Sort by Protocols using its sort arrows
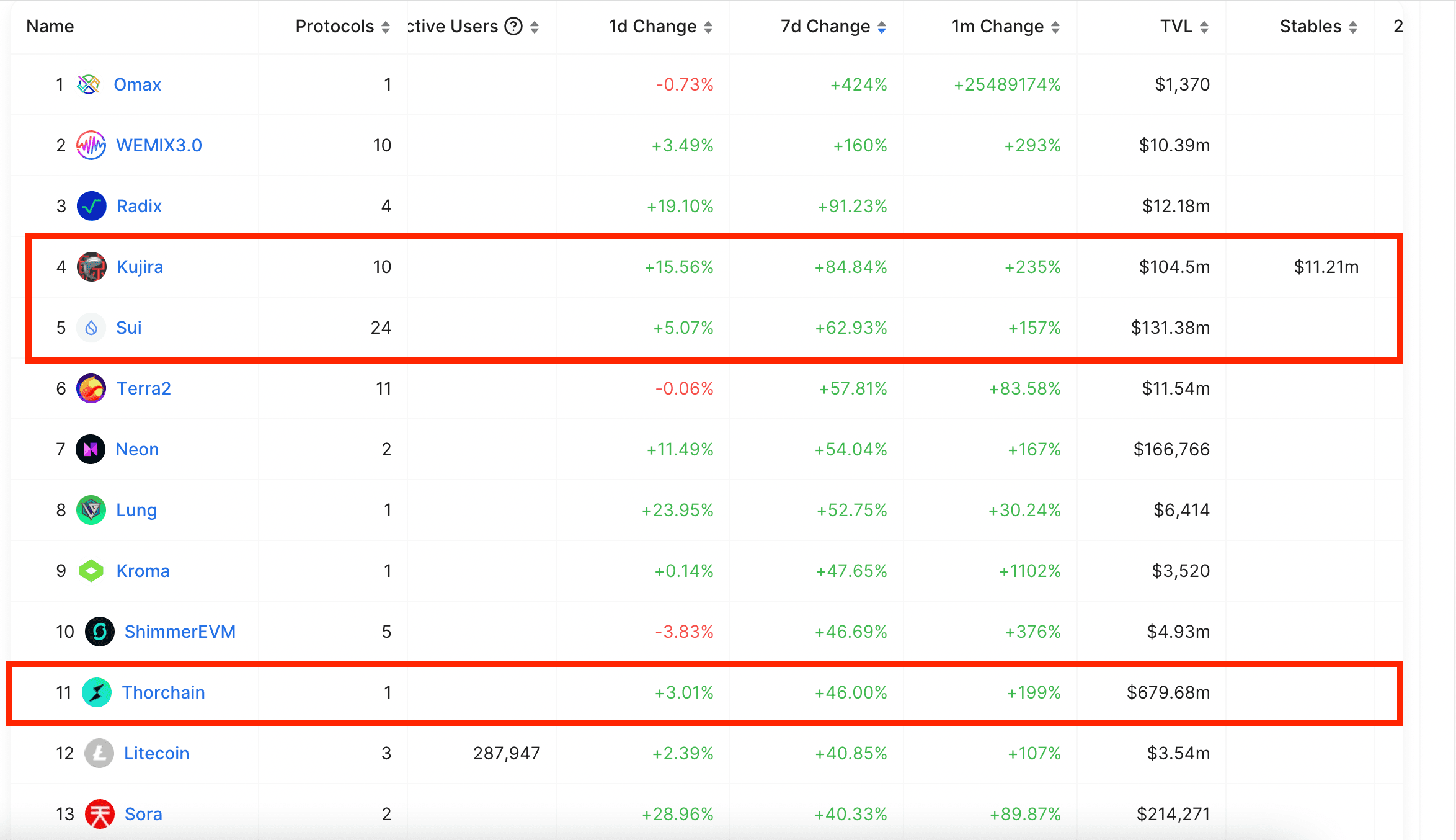Screen dimensions: 1456x840 [386, 27]
